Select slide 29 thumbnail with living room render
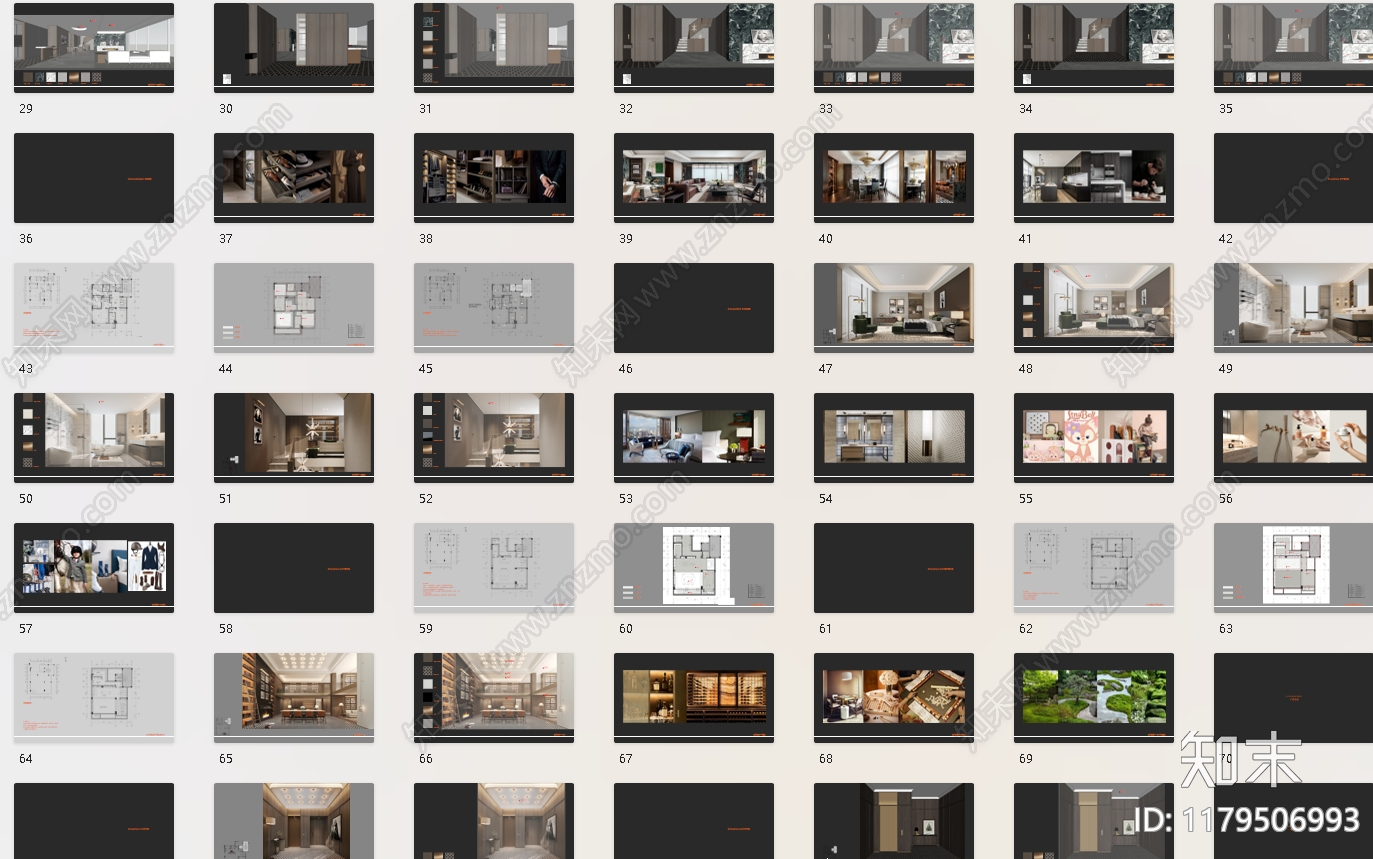The image size is (1373, 859). (94, 48)
